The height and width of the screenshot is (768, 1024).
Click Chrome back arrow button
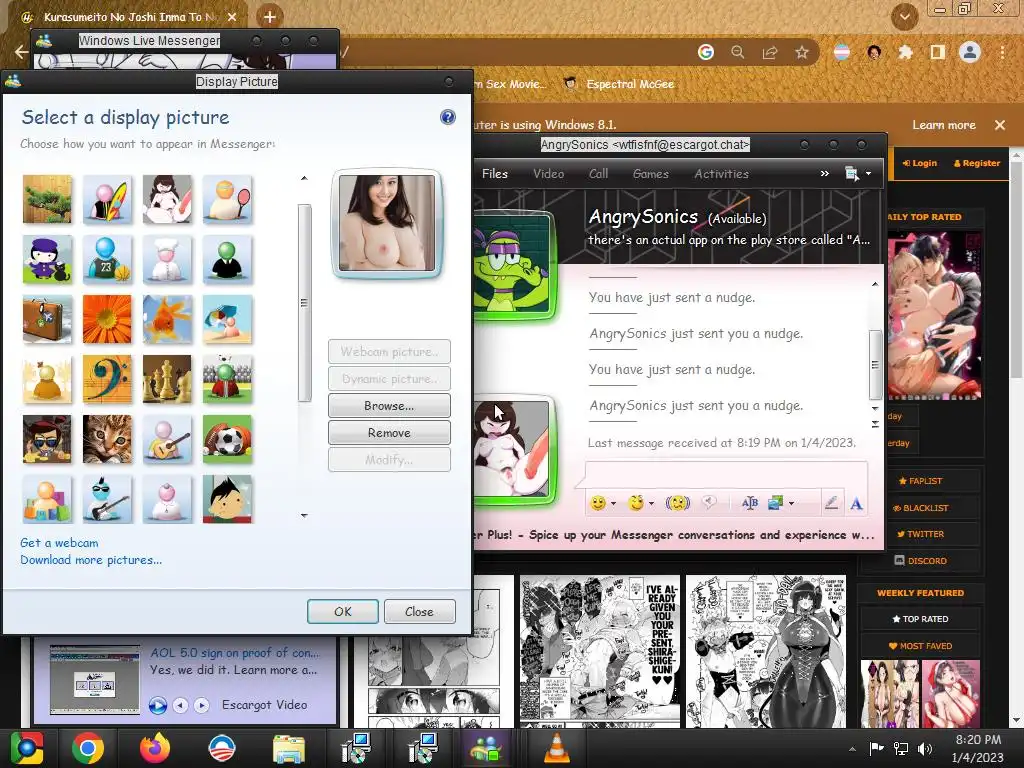tap(22, 52)
